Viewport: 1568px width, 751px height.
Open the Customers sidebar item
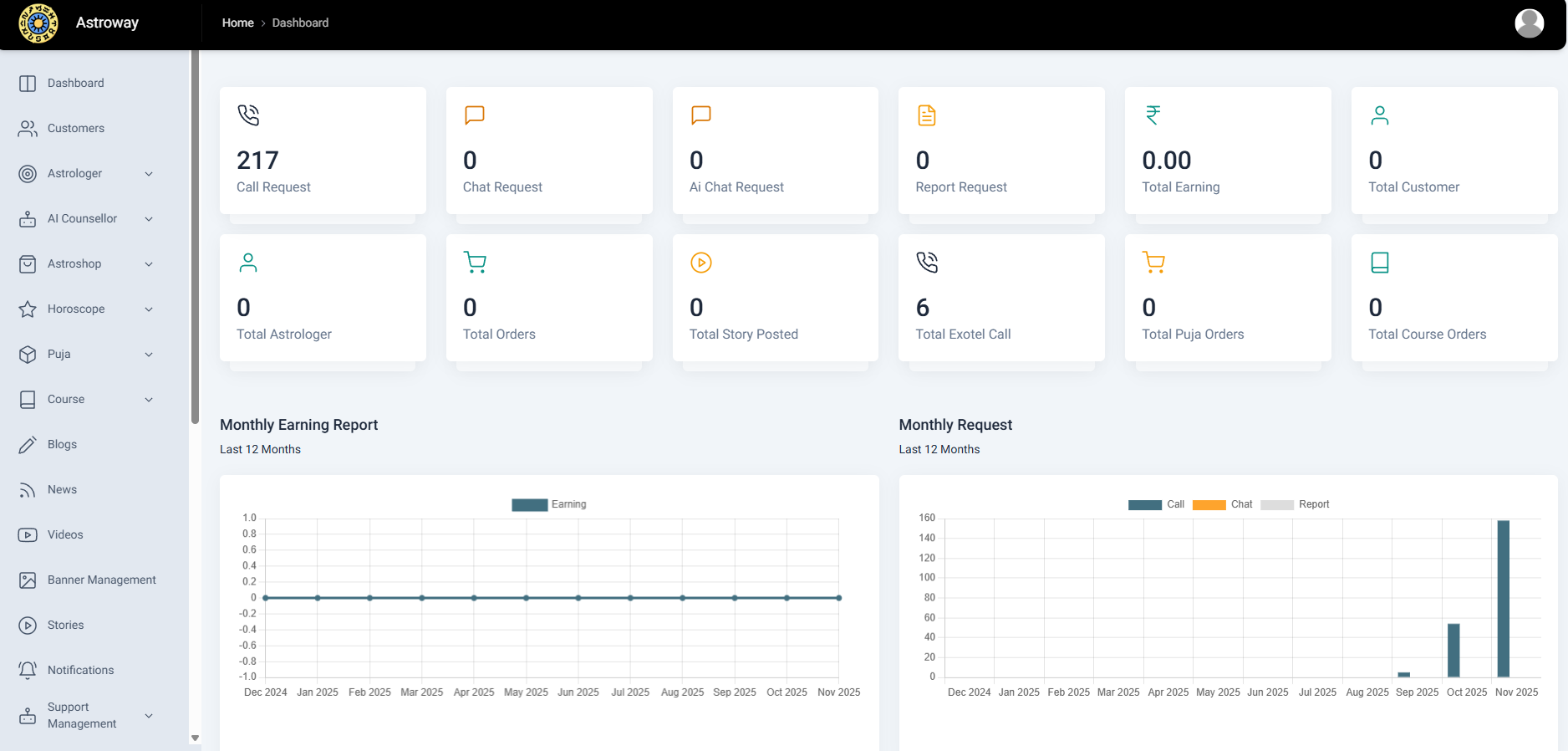click(x=75, y=128)
